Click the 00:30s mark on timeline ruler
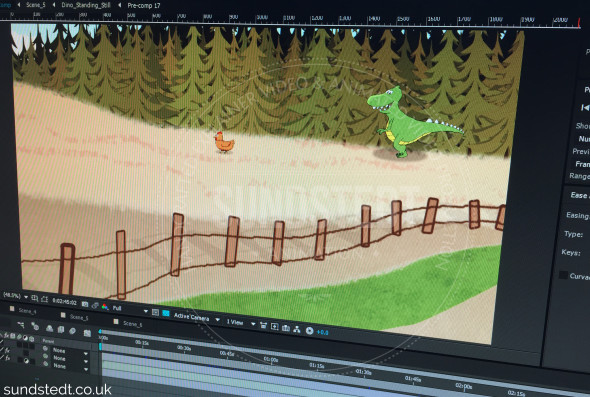The width and height of the screenshot is (590, 397). coord(184,349)
